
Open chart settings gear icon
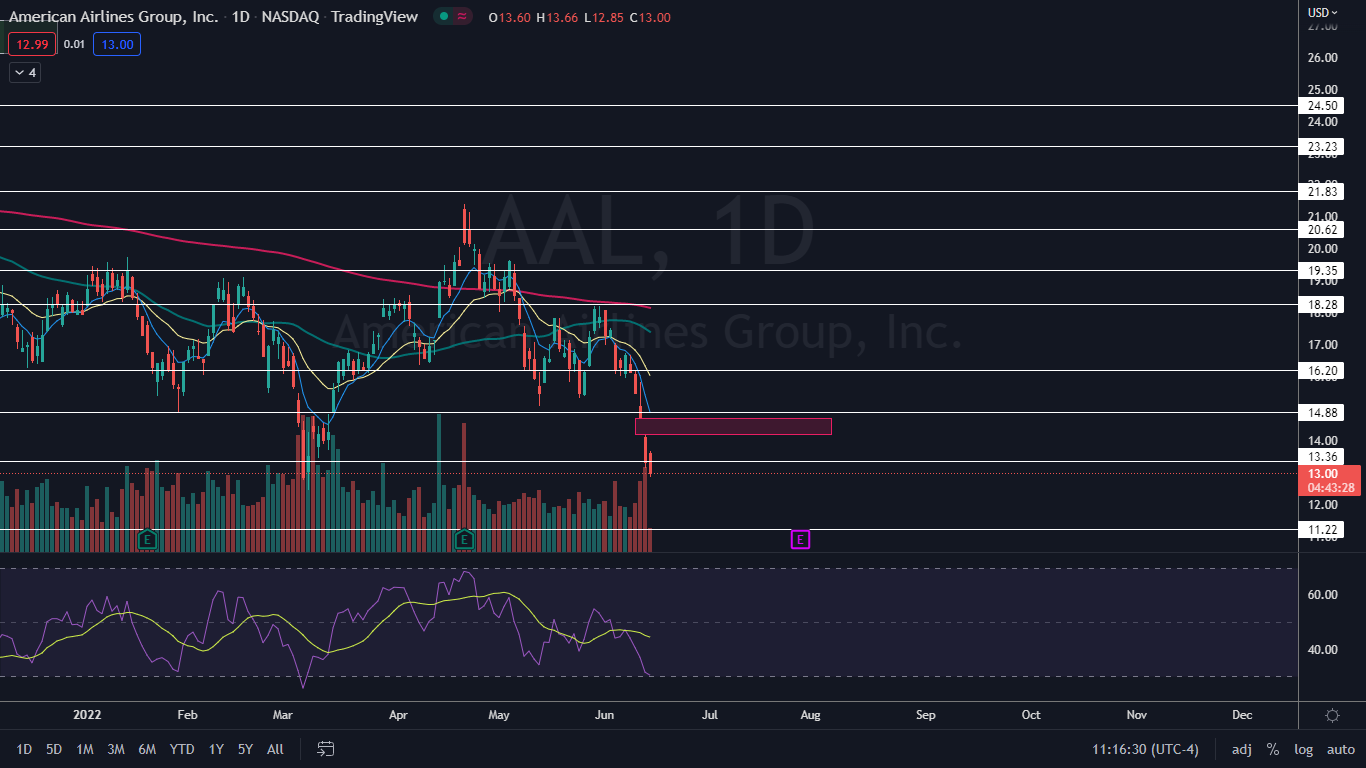(x=1332, y=715)
